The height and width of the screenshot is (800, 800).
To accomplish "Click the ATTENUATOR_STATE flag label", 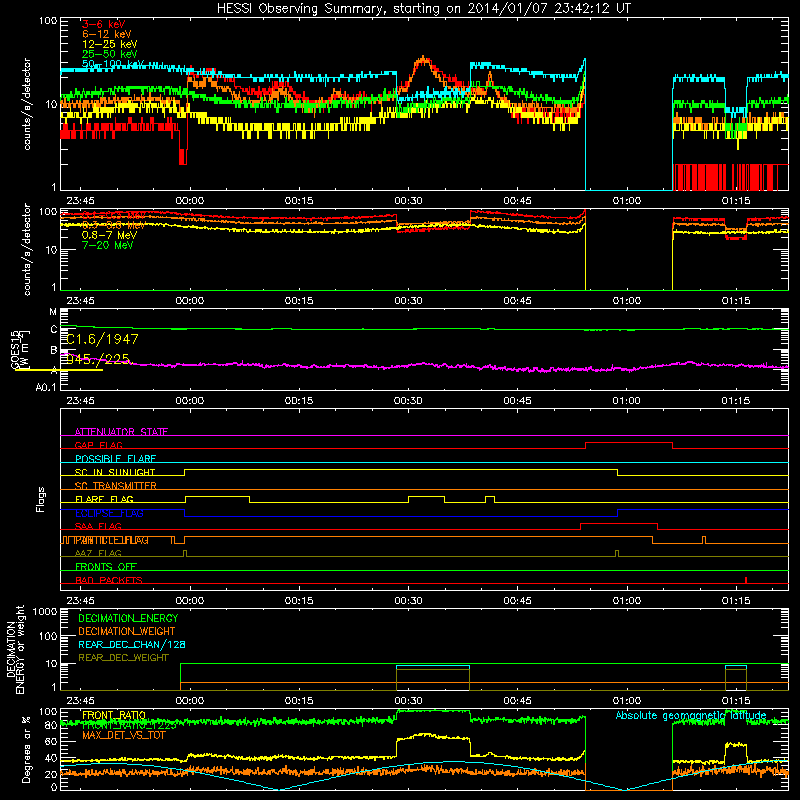I will tap(121, 432).
